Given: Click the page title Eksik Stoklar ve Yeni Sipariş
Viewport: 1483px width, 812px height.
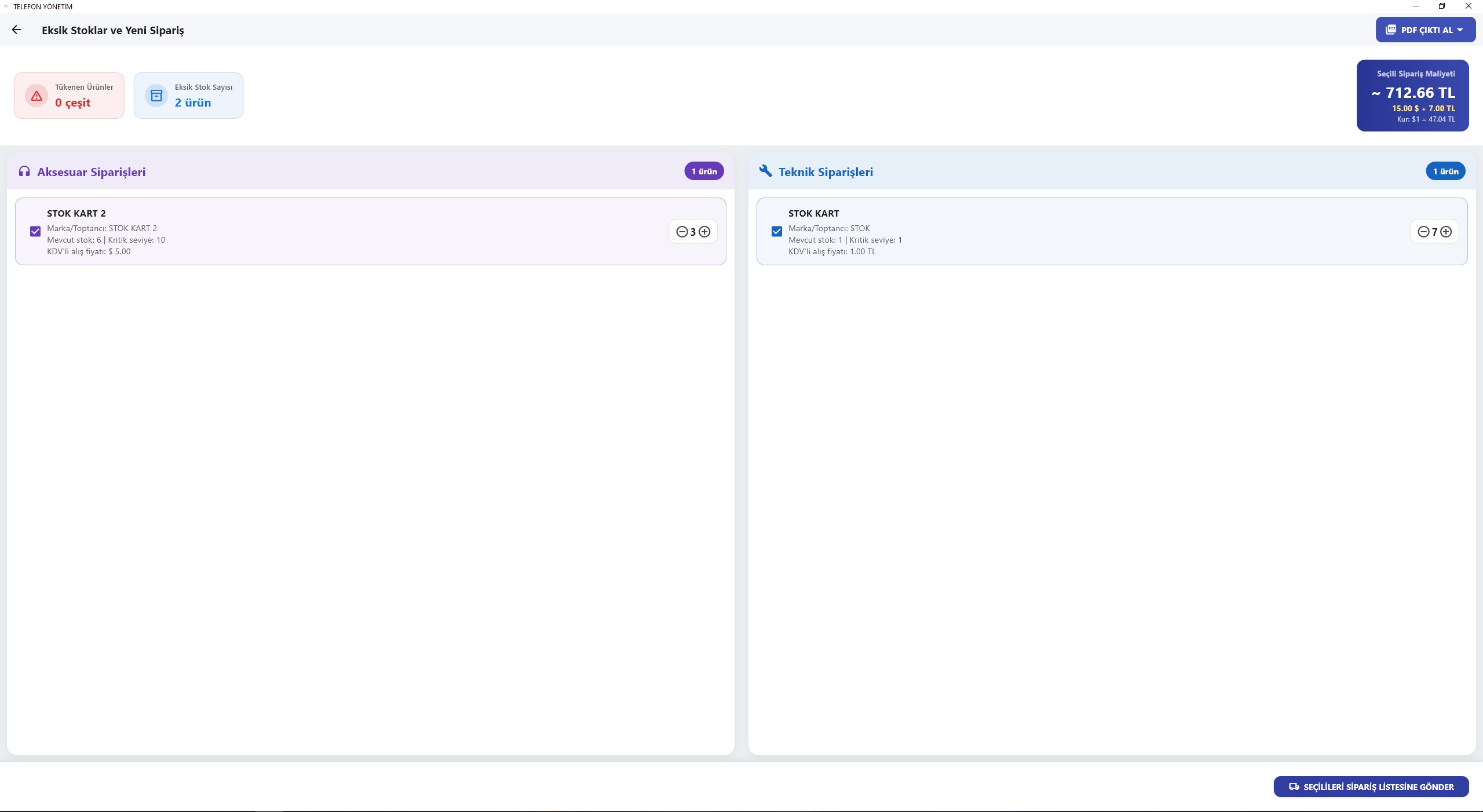Looking at the screenshot, I should 113,30.
